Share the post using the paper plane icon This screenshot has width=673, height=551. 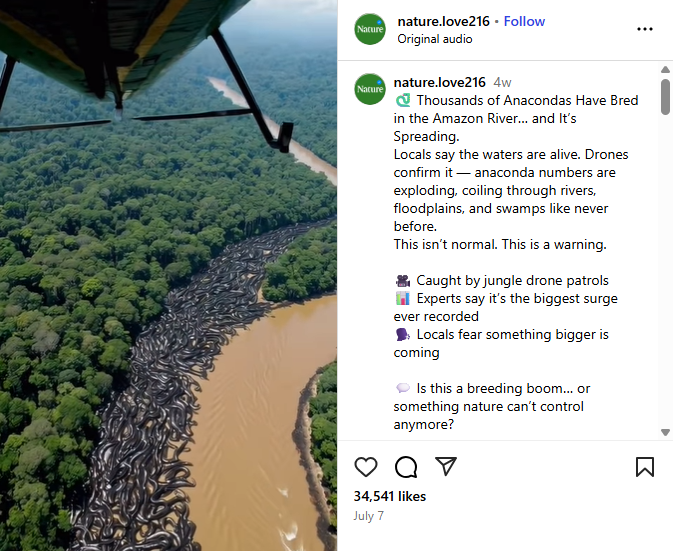pyautogui.click(x=446, y=467)
